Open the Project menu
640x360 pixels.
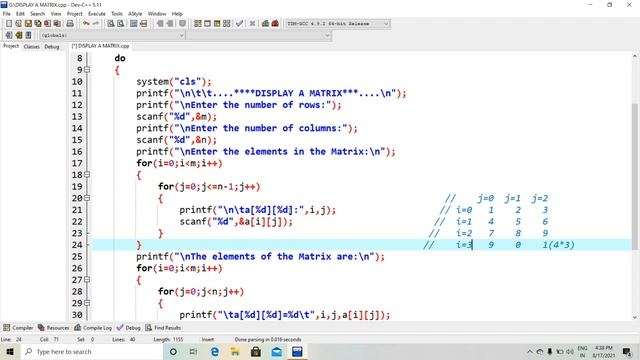(x=75, y=13)
